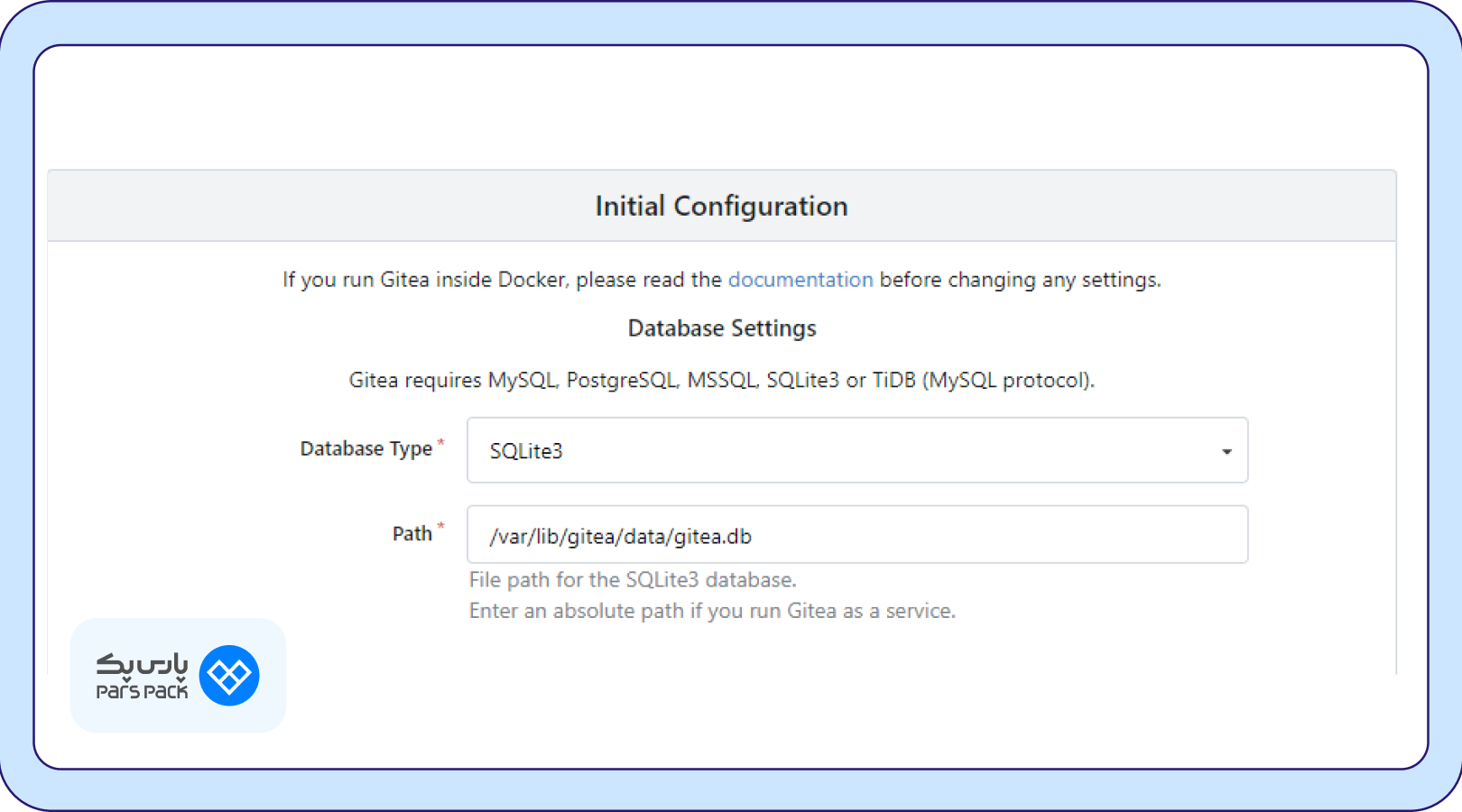Screen dimensions: 1462x812
Task: Click the red asterisk beside Path
Action: point(441,526)
